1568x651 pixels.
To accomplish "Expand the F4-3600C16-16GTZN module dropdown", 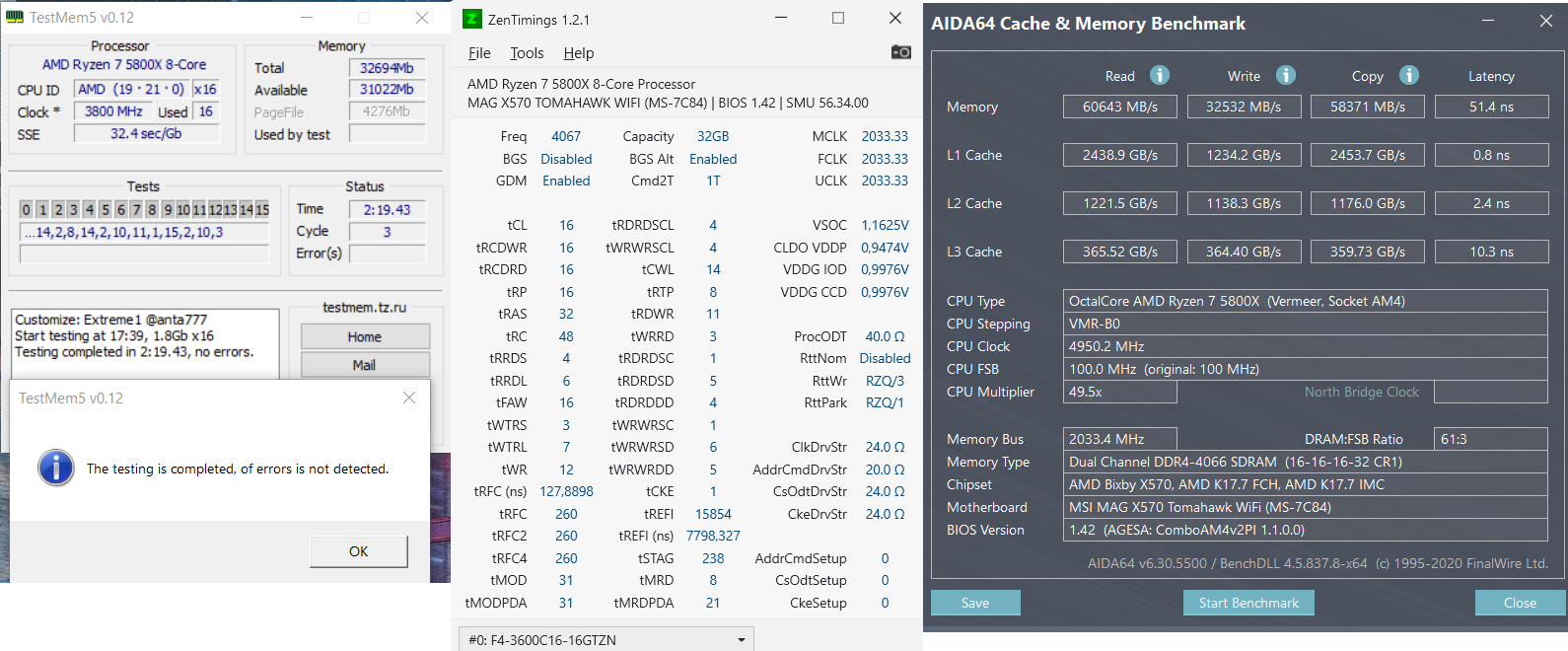I will (606, 639).
